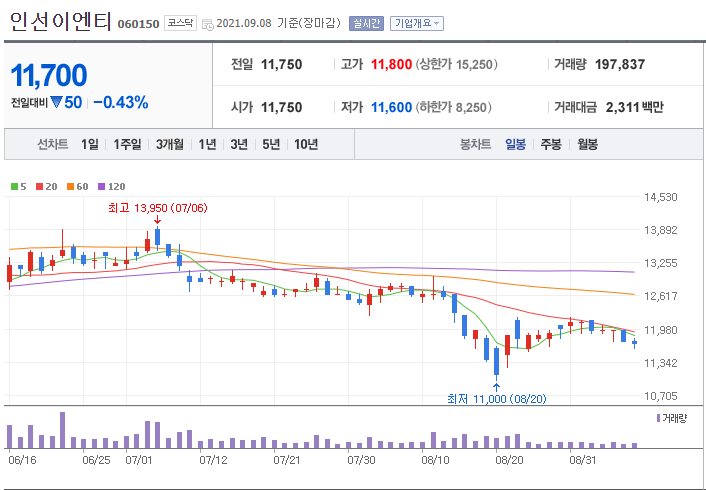Click the 전일 value 11,750
Viewport: 706px width, 490px height.
coord(281,64)
